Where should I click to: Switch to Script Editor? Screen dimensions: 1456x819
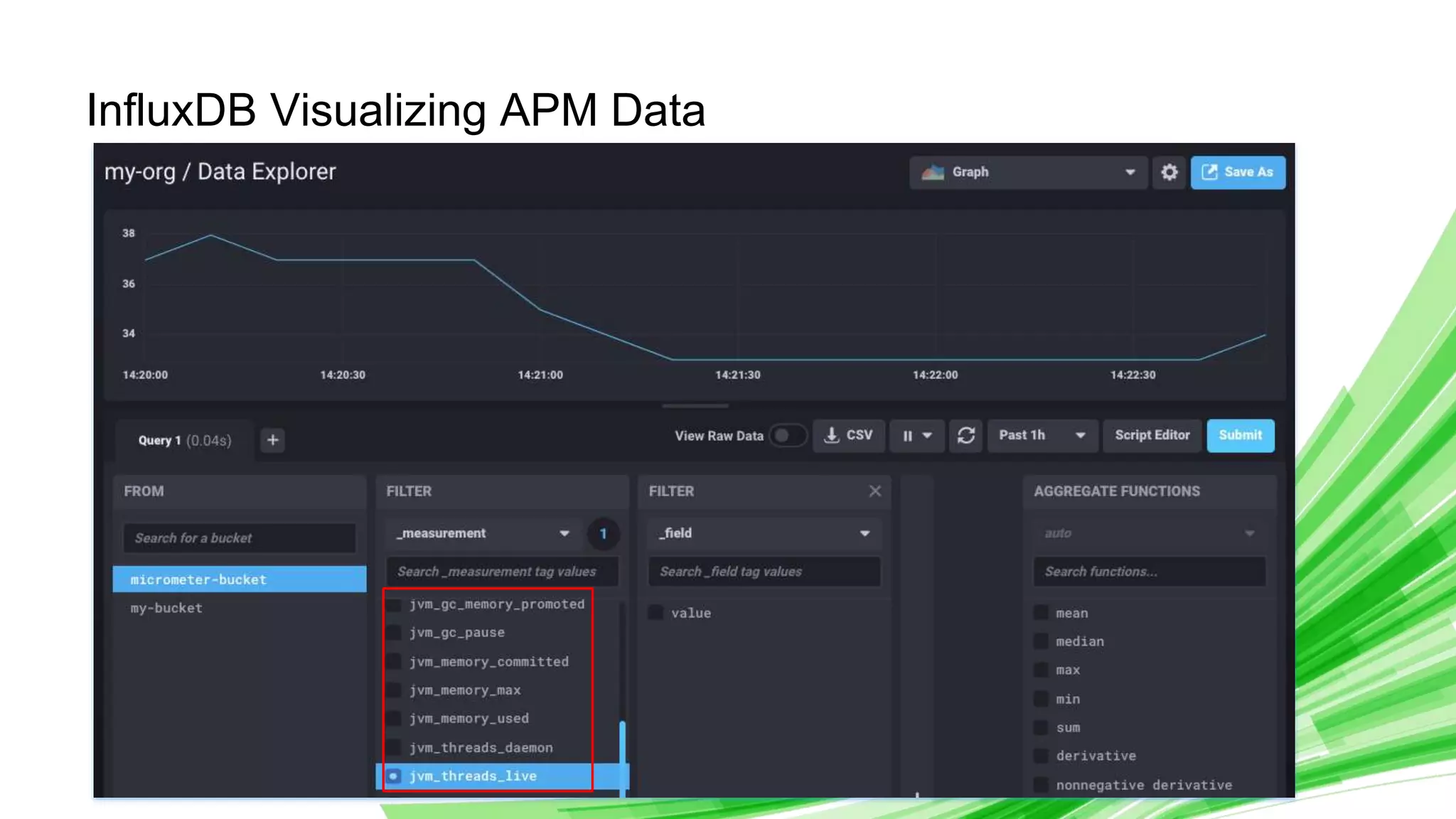(x=1152, y=435)
